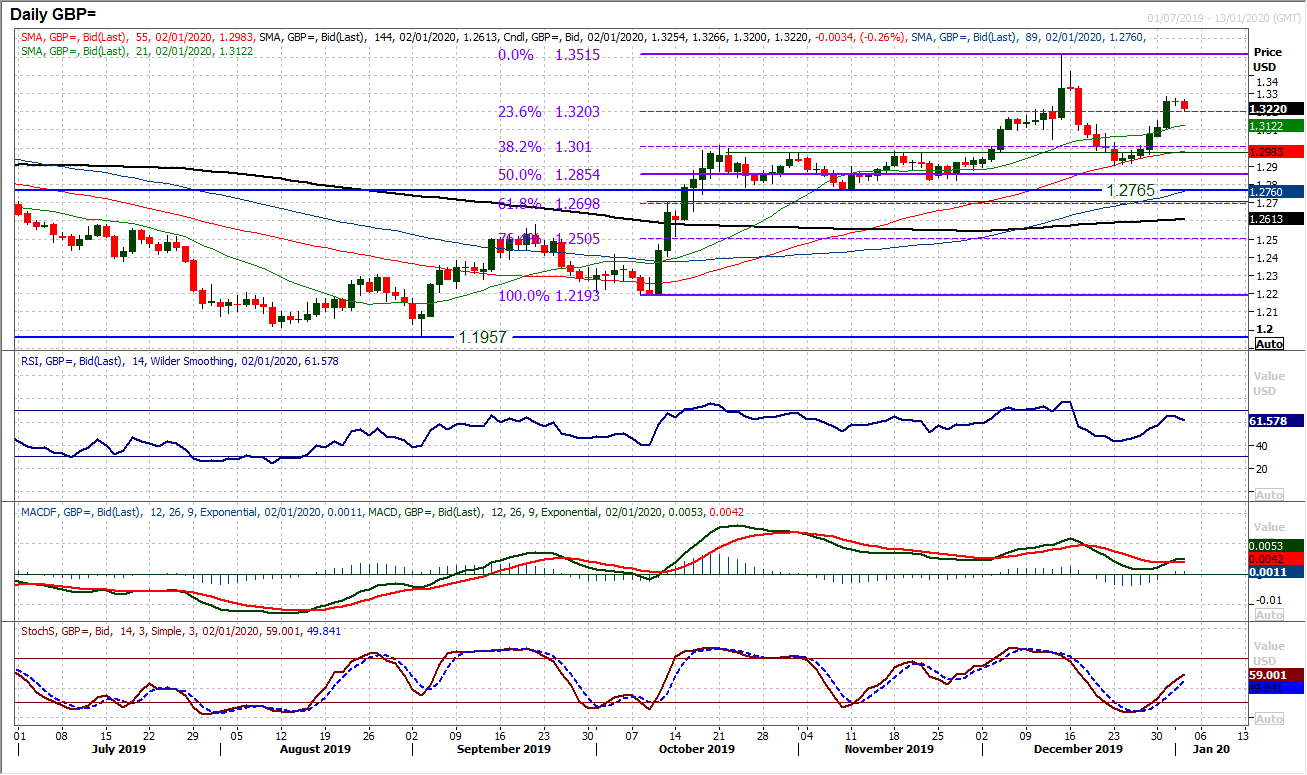Click the Fibonacci 38.2% 1.301 label
Viewport: 1307px width, 775px height.
(x=544, y=147)
